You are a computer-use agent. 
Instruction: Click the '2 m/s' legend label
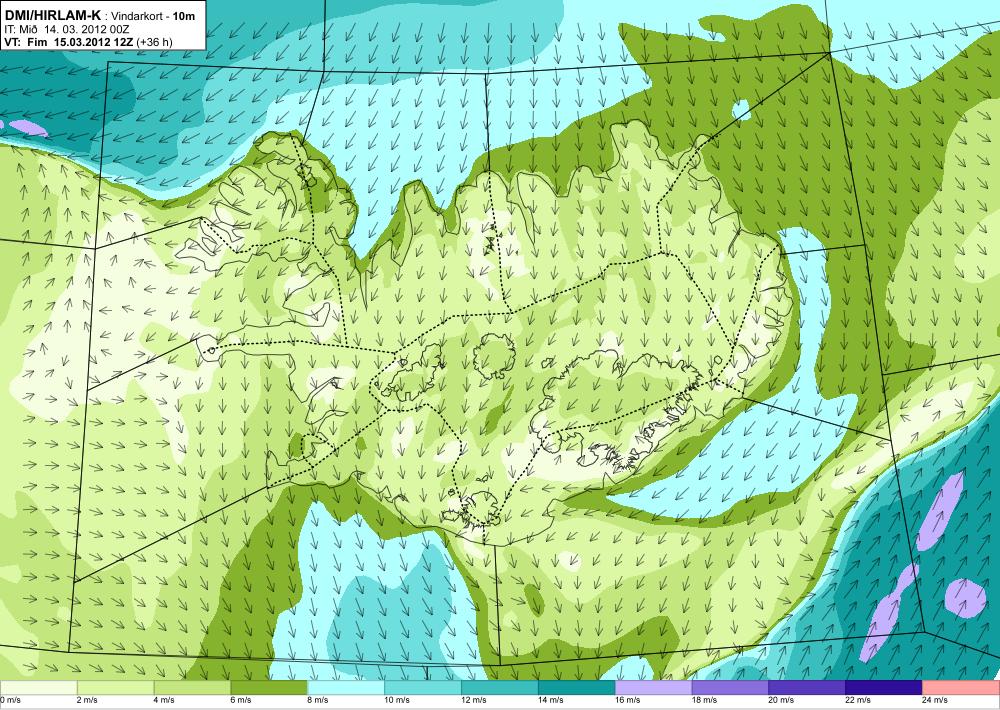pyautogui.click(x=87, y=700)
